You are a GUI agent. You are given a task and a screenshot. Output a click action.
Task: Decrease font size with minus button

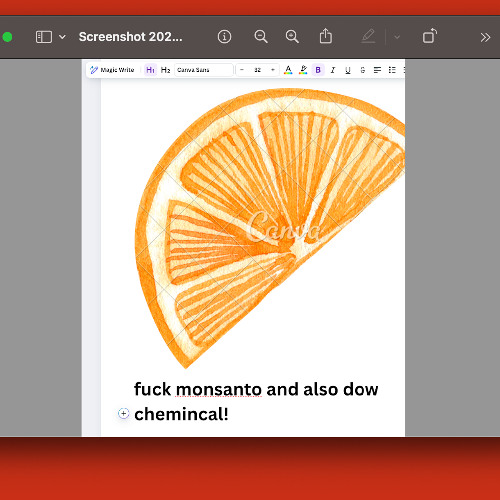coord(242,70)
